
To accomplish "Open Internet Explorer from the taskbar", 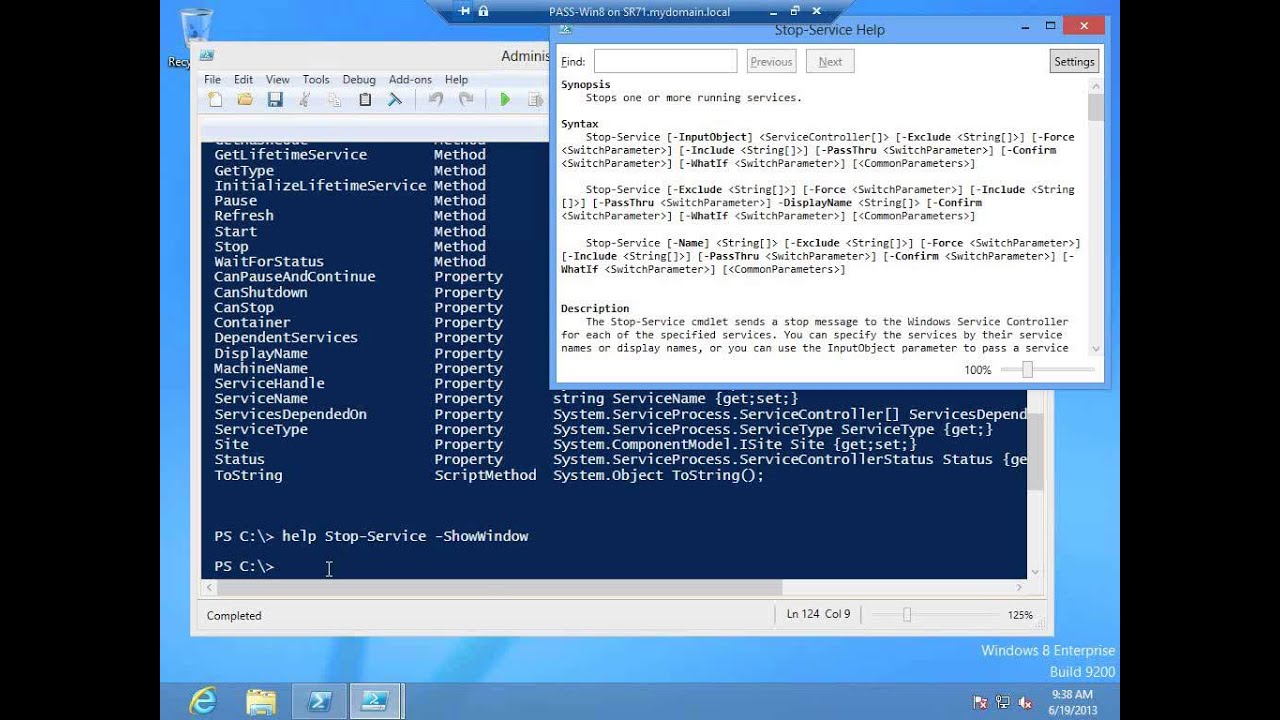I will click(203, 701).
